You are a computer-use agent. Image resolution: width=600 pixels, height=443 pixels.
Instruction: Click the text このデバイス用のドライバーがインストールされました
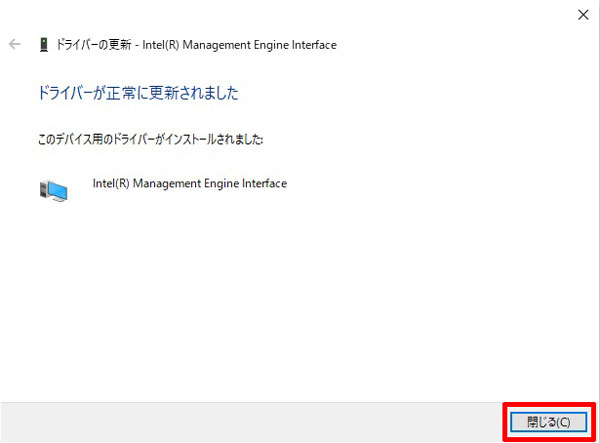143,140
